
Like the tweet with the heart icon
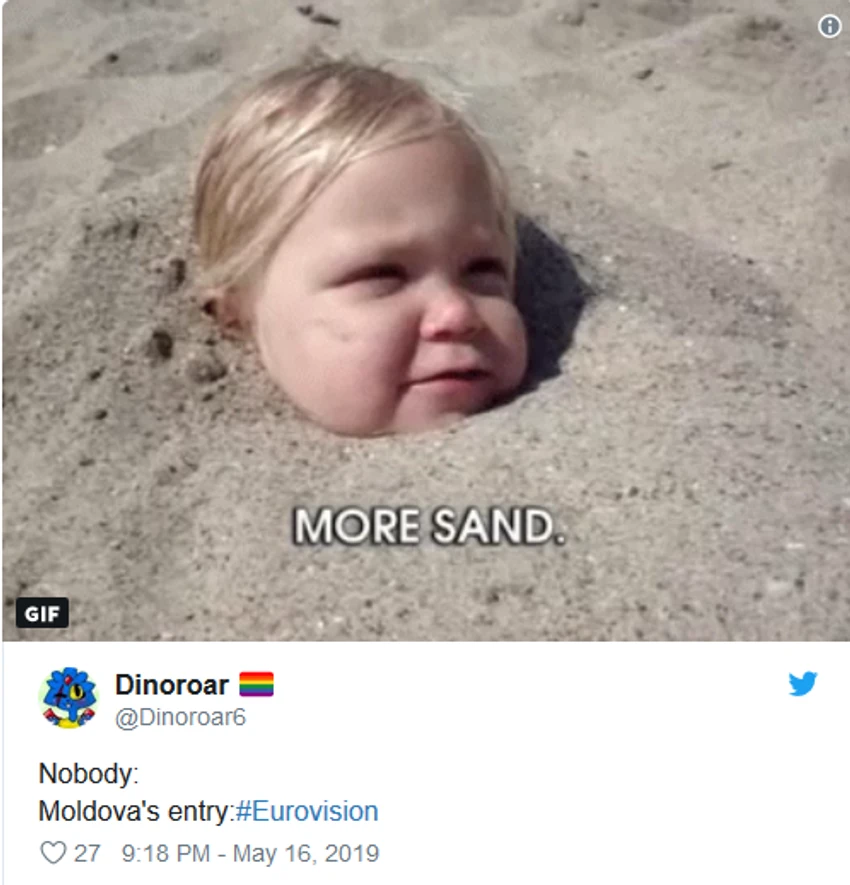(x=53, y=852)
